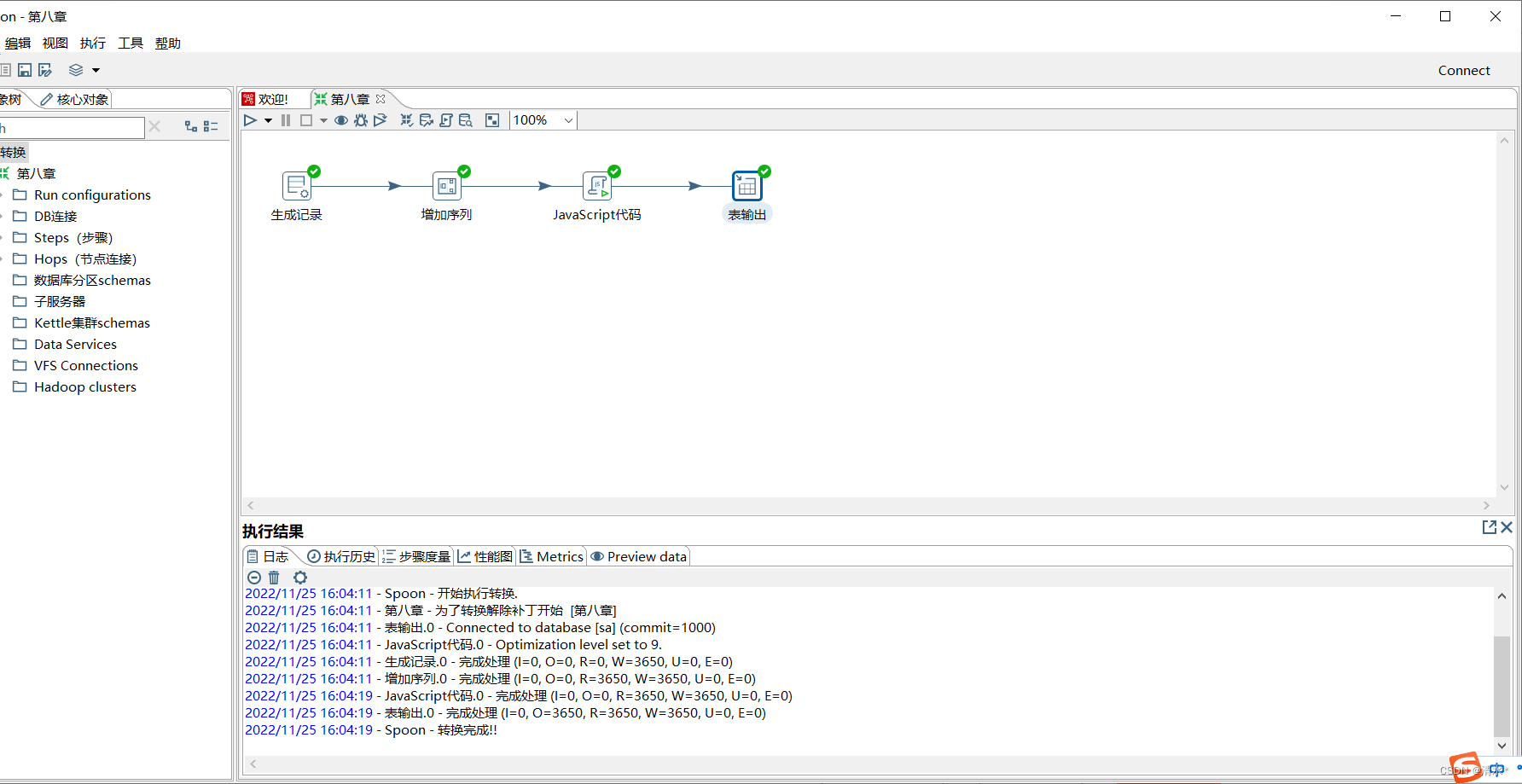
Task: Switch to the 欢迎! tab
Action: click(266, 99)
